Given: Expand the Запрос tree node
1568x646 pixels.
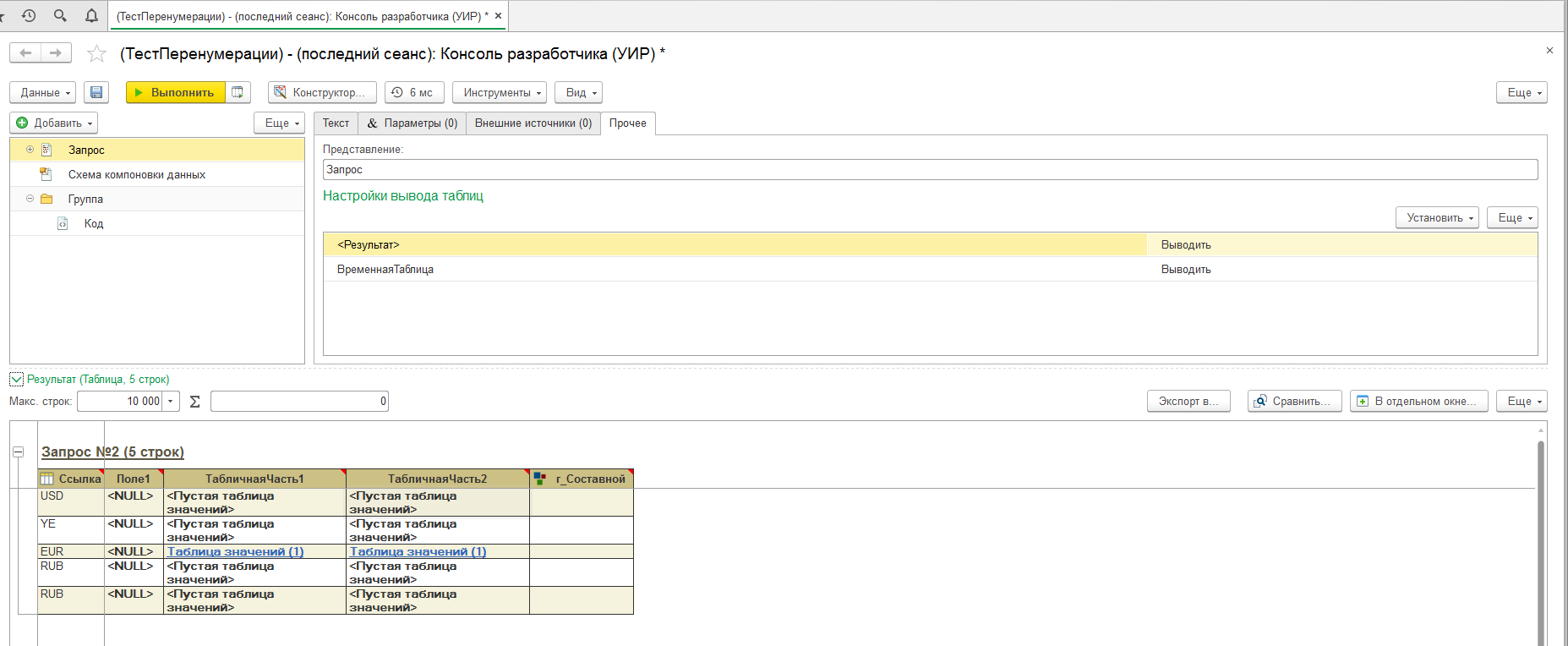Looking at the screenshot, I should coord(30,150).
